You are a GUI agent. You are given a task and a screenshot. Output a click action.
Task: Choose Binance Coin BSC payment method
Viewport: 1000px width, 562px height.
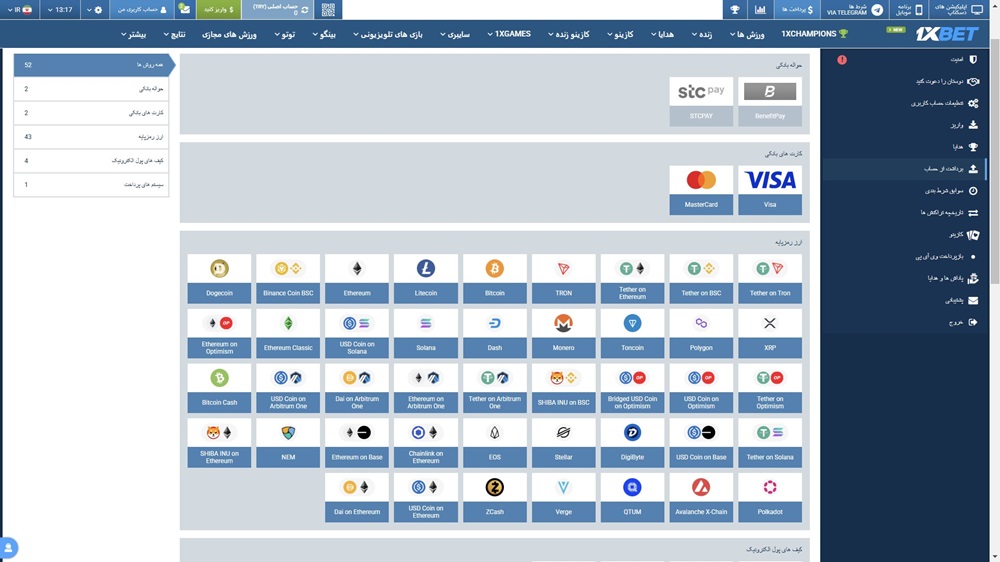[x=288, y=278]
